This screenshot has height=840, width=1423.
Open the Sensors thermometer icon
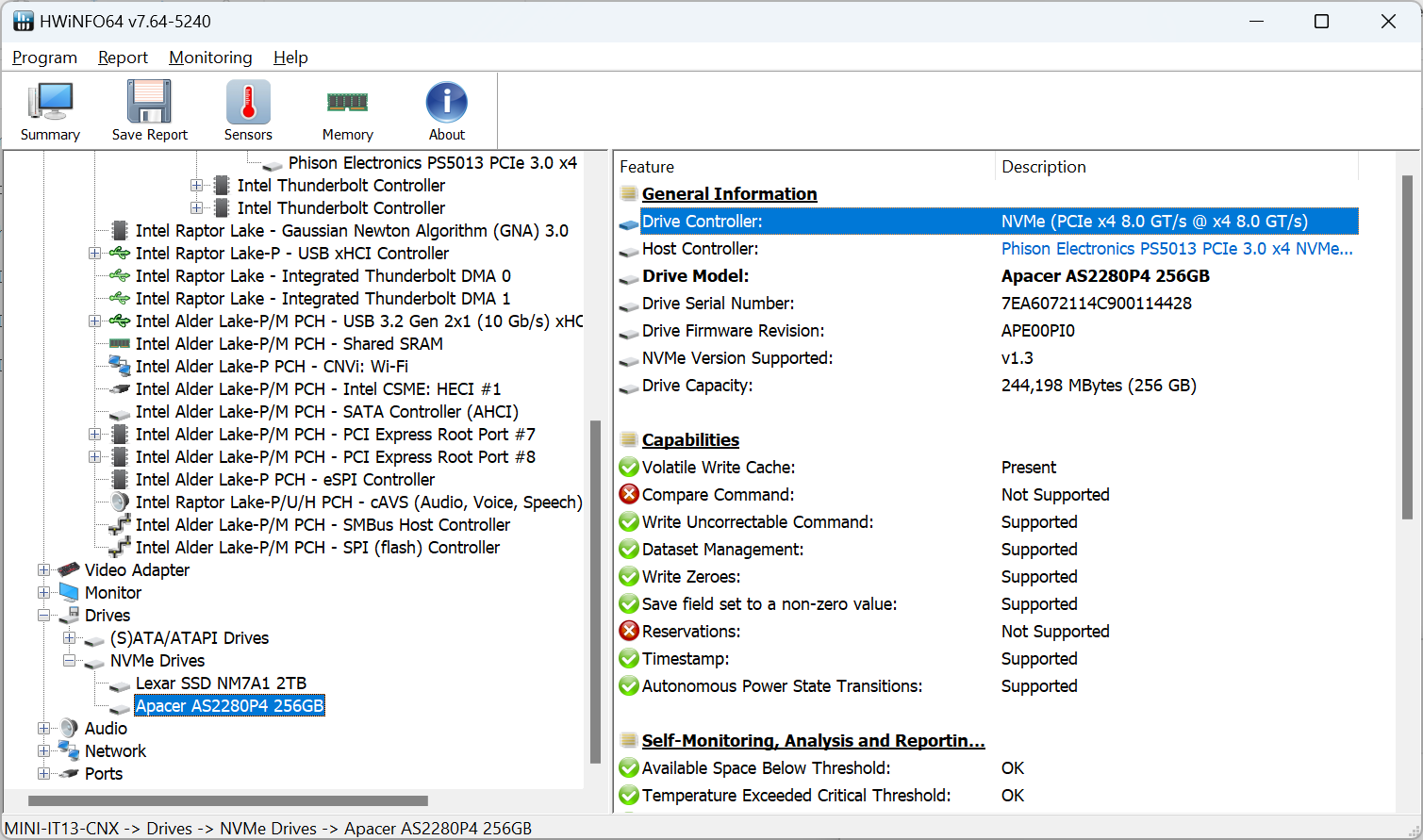pos(248,102)
